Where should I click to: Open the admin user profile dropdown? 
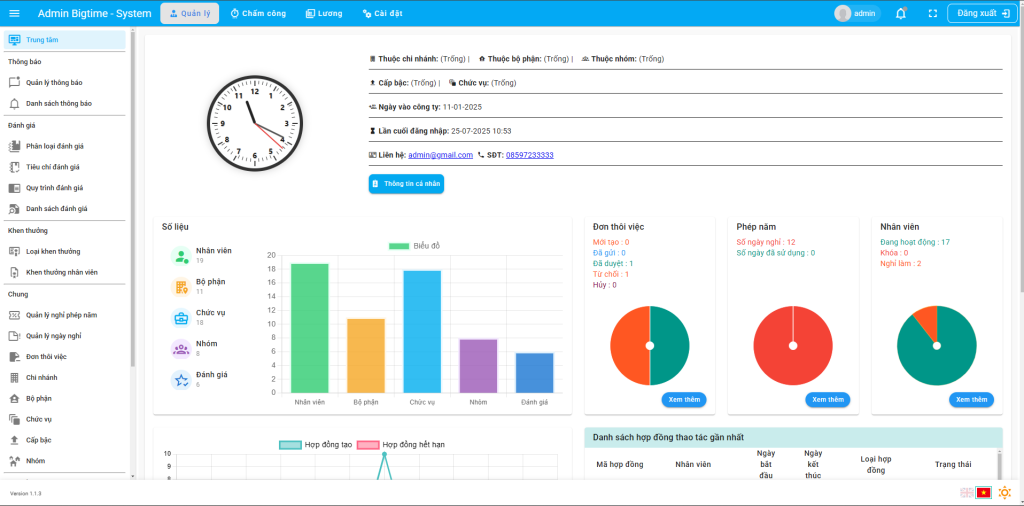857,13
